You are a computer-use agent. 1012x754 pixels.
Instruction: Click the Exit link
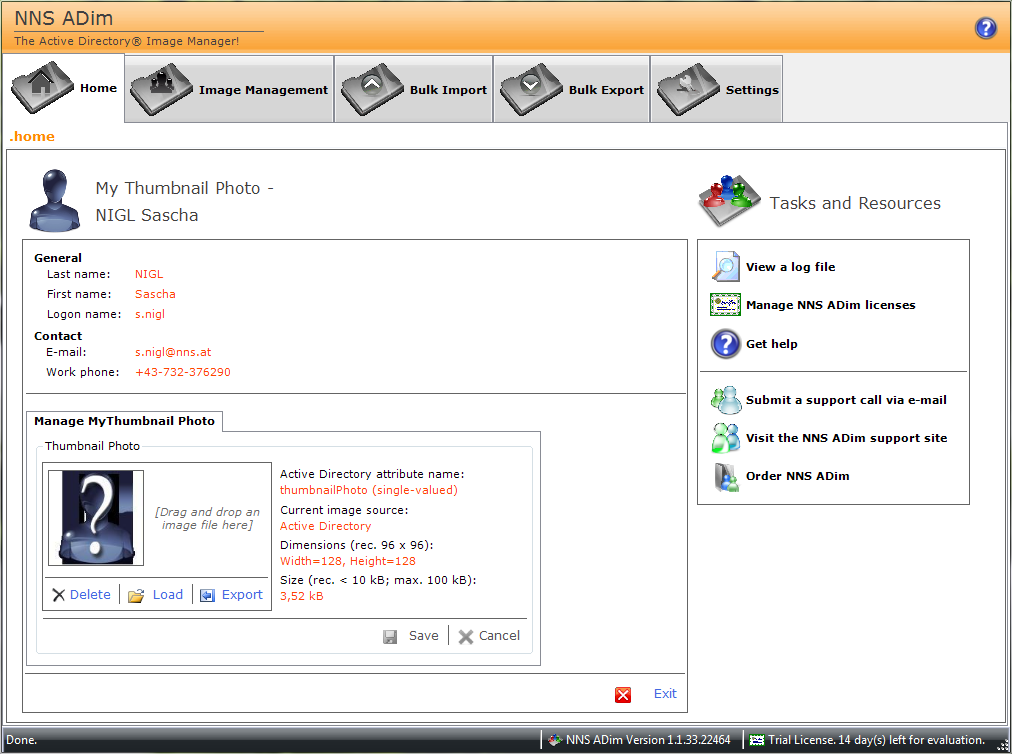[665, 693]
